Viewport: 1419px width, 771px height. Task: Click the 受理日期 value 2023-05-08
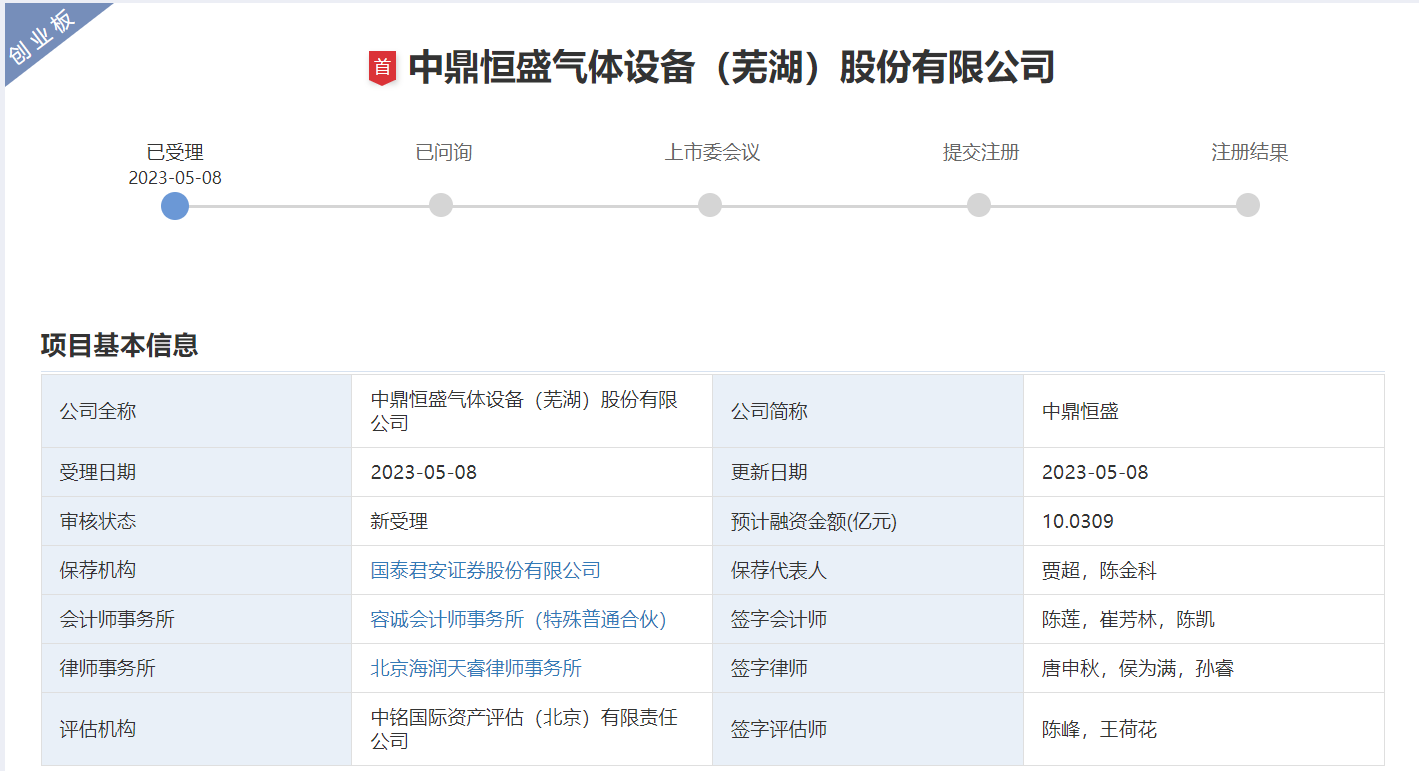(424, 472)
